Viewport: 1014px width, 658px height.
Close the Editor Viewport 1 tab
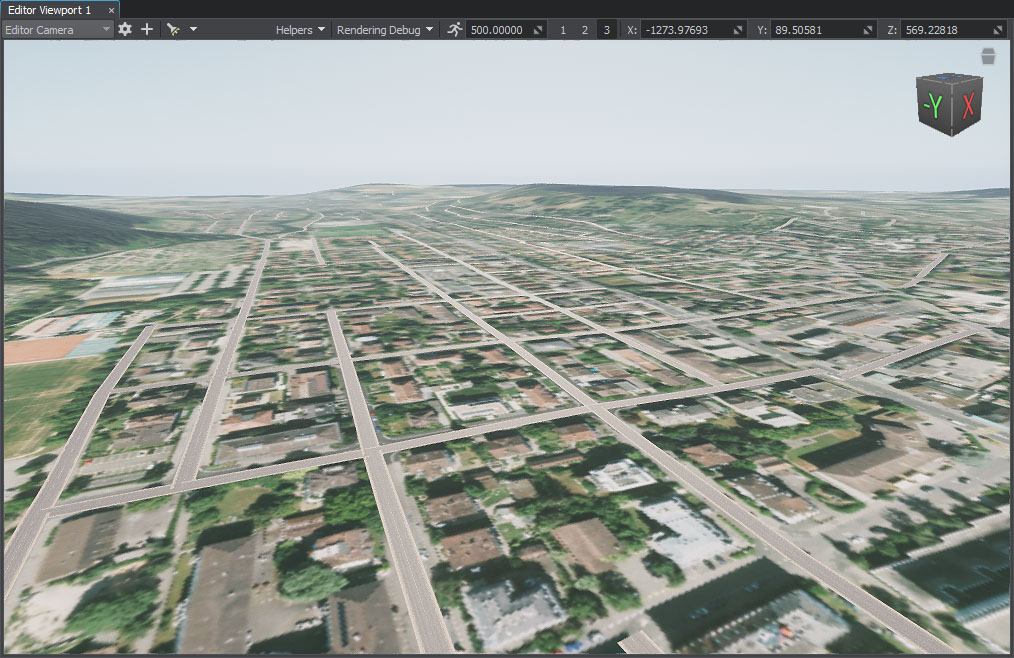112,10
